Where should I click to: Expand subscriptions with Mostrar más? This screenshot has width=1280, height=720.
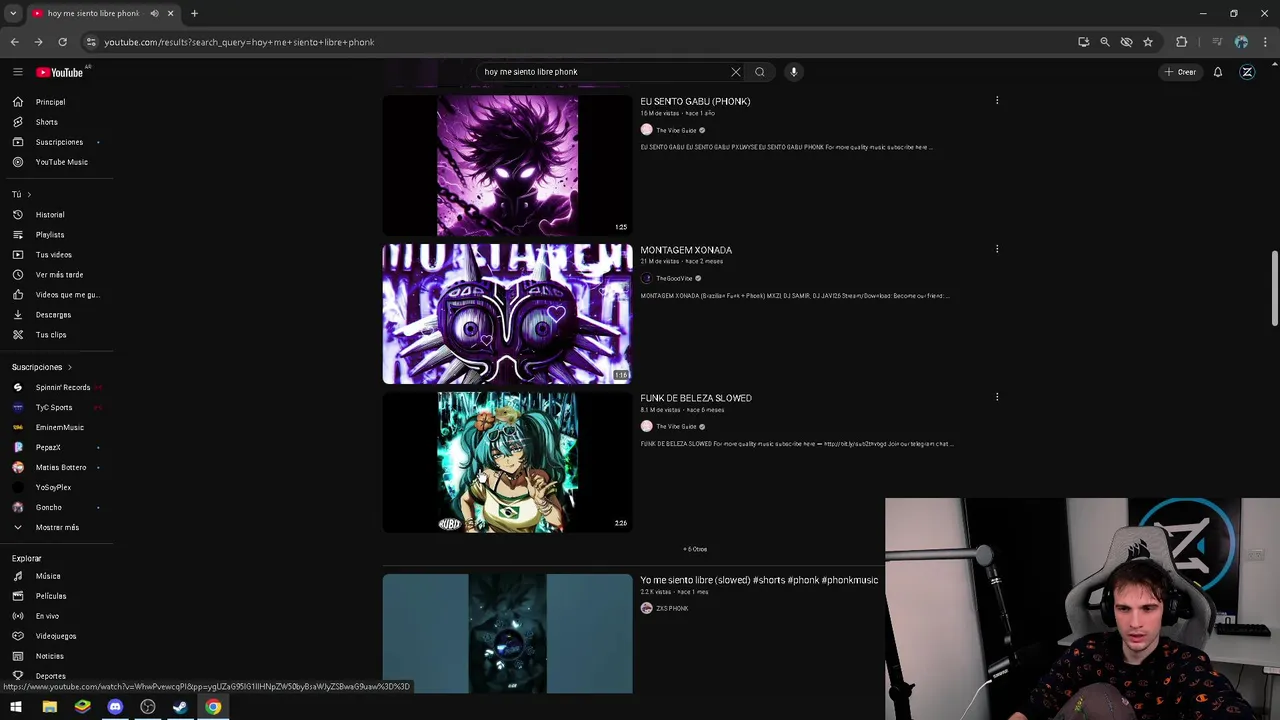[x=56, y=527]
